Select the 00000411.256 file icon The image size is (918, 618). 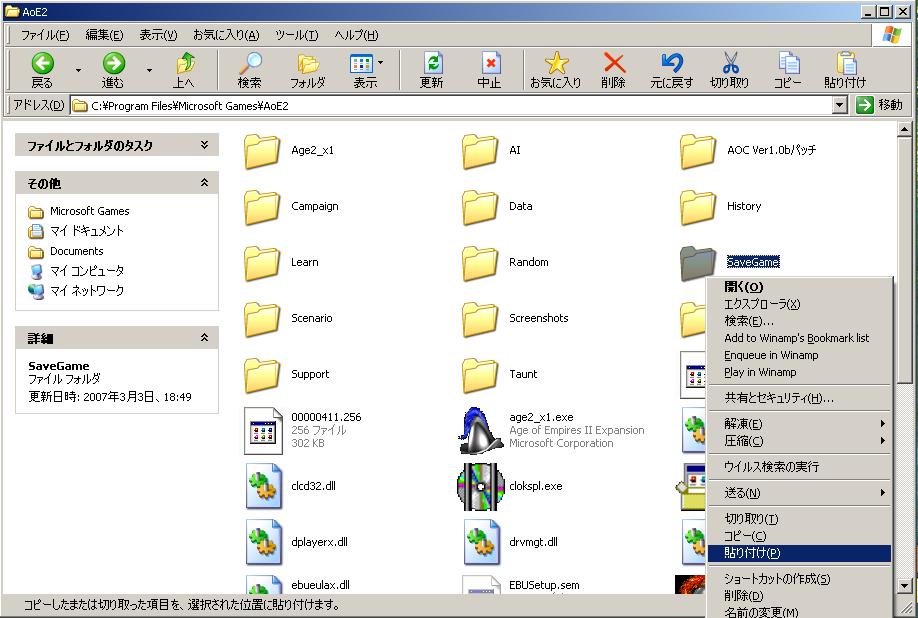coord(263,431)
